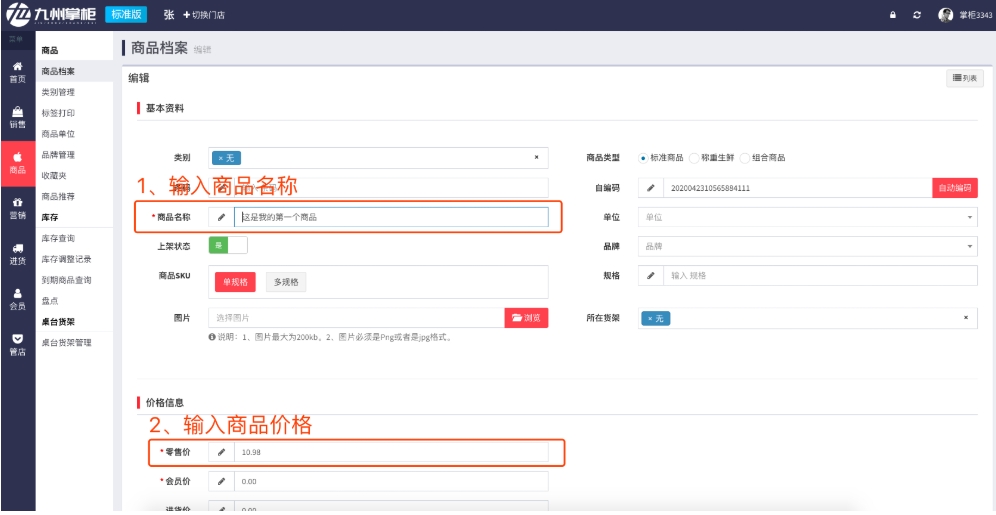Open 商品单位 in the side menu
This screenshot has height=515, width=996.
tap(58, 134)
